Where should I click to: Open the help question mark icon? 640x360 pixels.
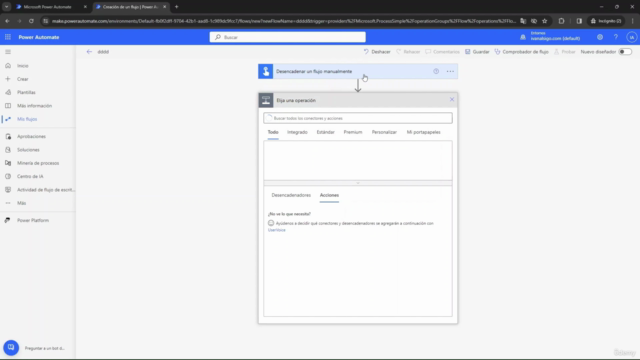tap(616, 37)
